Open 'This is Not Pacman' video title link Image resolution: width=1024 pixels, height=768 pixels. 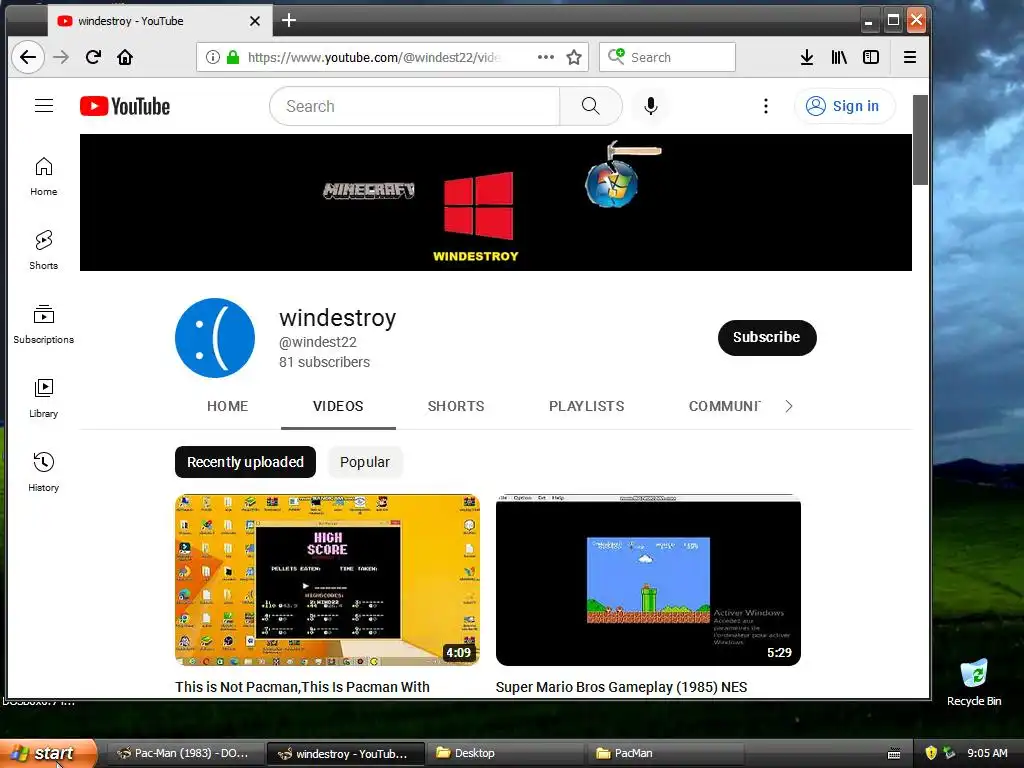302,687
